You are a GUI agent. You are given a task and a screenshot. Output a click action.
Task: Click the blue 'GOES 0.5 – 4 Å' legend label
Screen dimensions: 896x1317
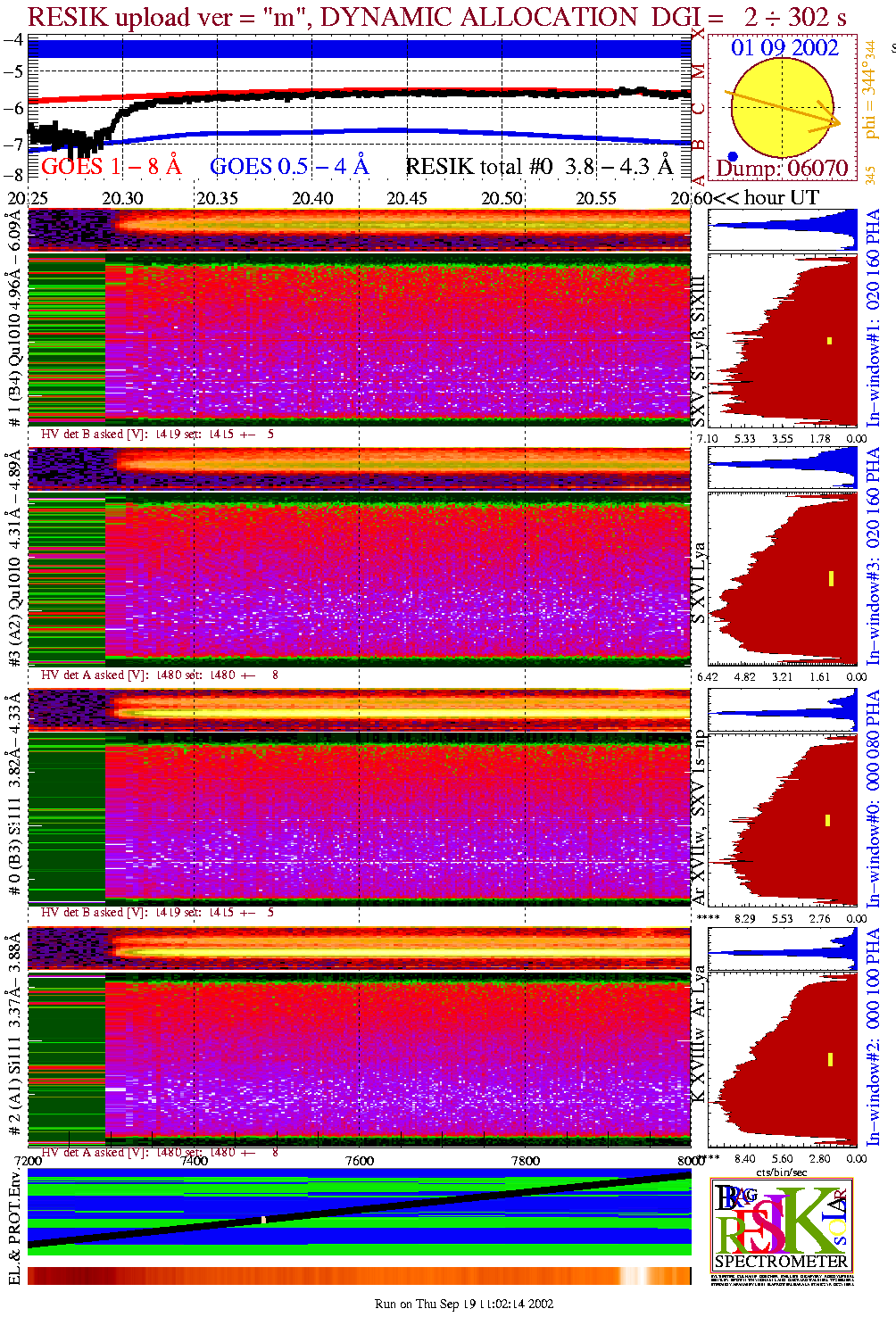(288, 166)
